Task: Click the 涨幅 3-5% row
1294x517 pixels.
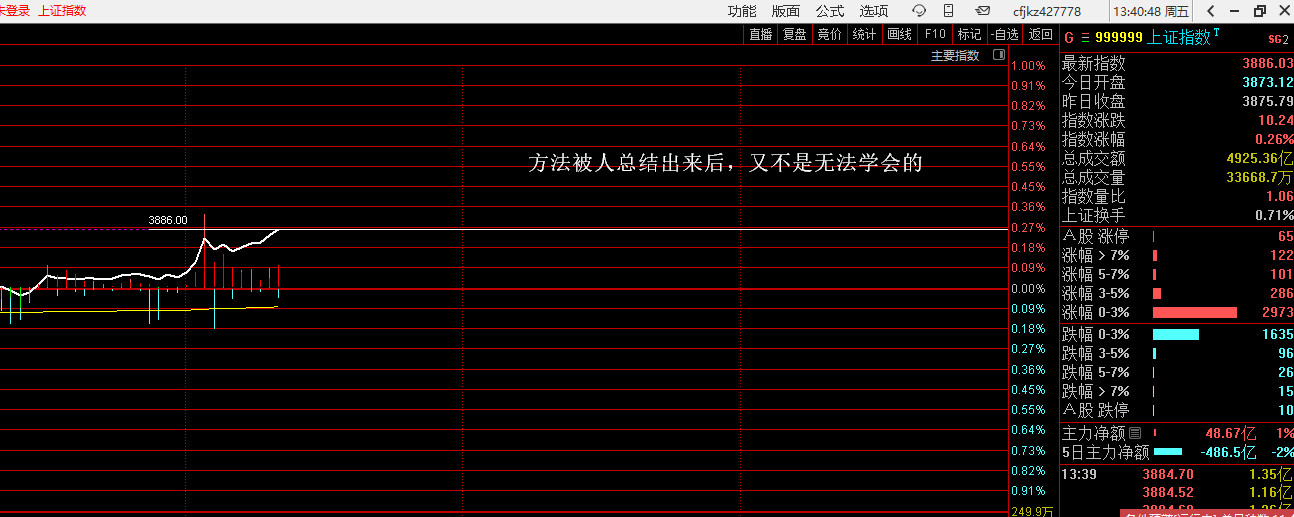Action: (x=1177, y=293)
